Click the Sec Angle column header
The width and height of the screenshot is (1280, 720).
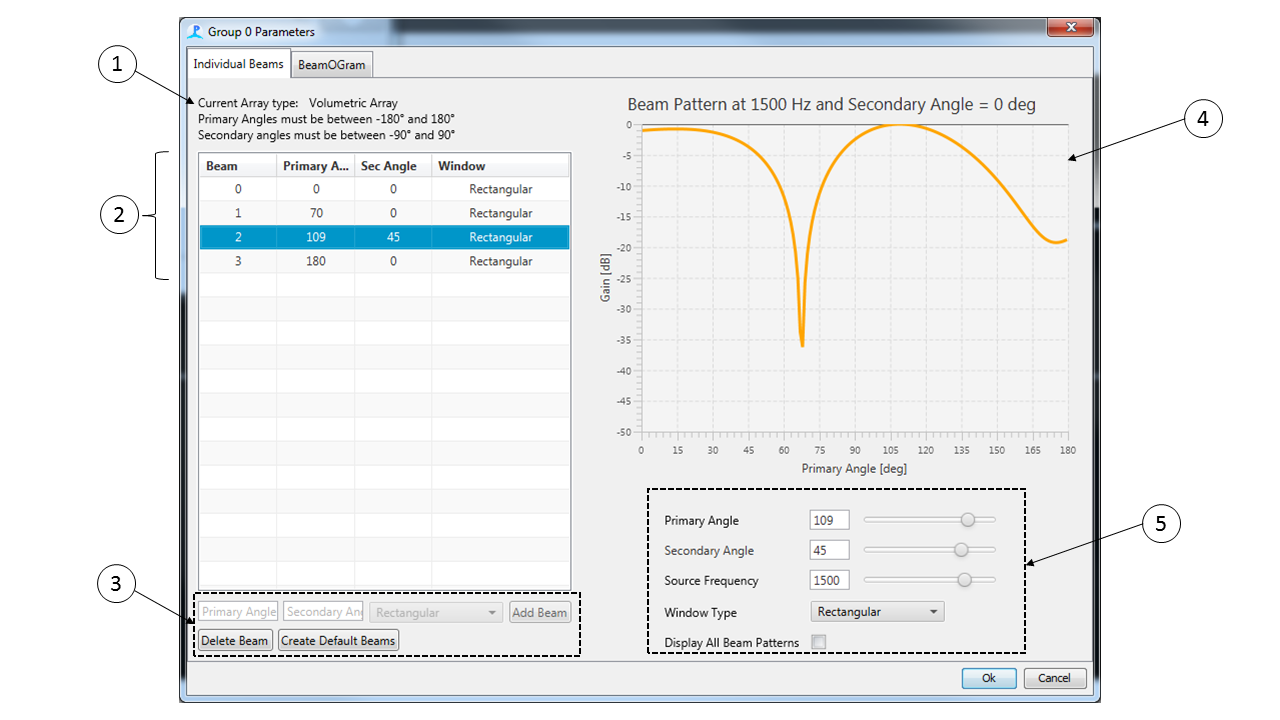(x=393, y=166)
